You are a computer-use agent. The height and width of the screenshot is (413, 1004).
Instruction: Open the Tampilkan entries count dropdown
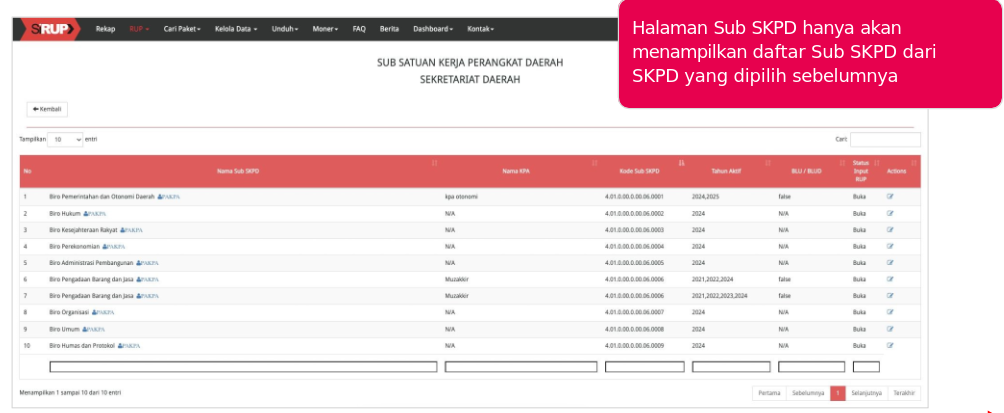[x=67, y=139]
